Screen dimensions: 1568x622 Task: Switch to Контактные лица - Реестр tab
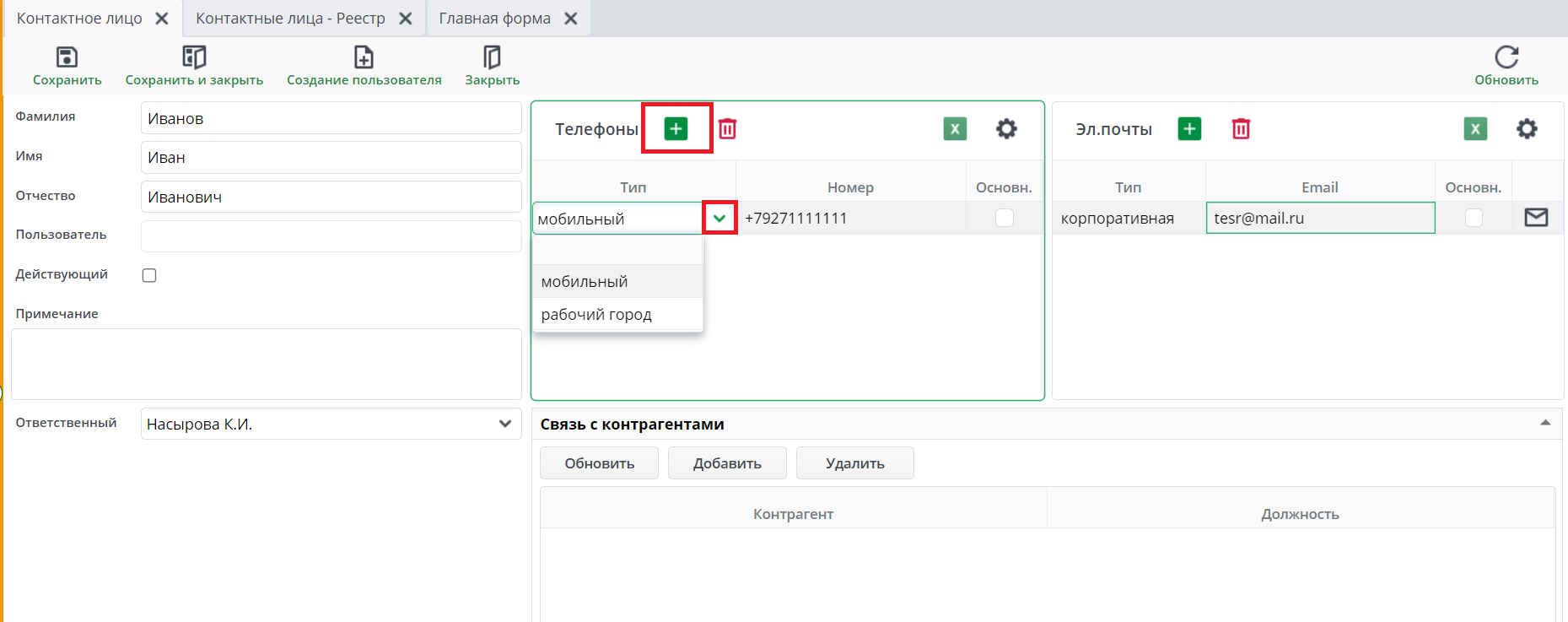pos(290,19)
